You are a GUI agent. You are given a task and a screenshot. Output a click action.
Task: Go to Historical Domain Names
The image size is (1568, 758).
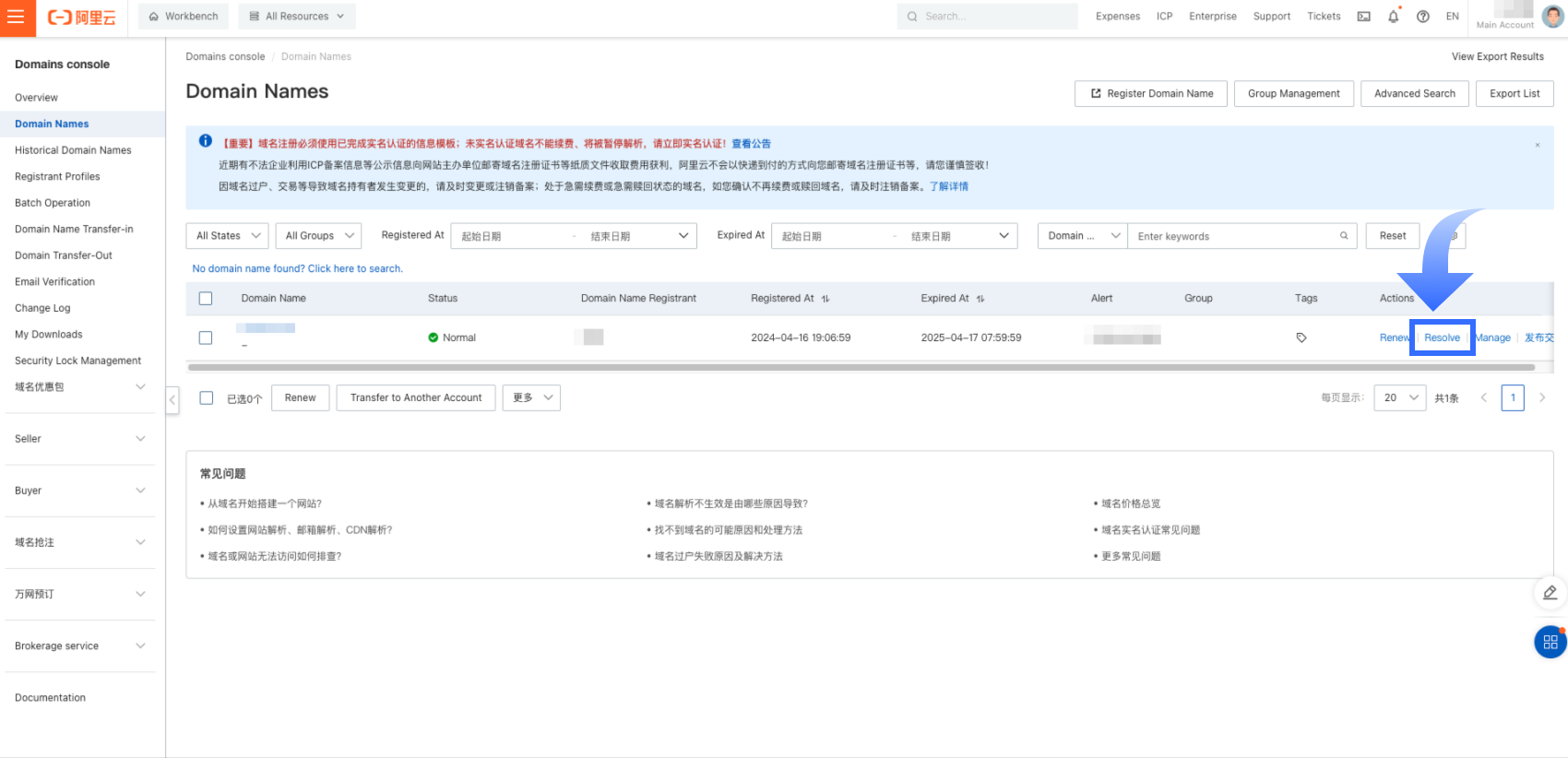click(73, 150)
